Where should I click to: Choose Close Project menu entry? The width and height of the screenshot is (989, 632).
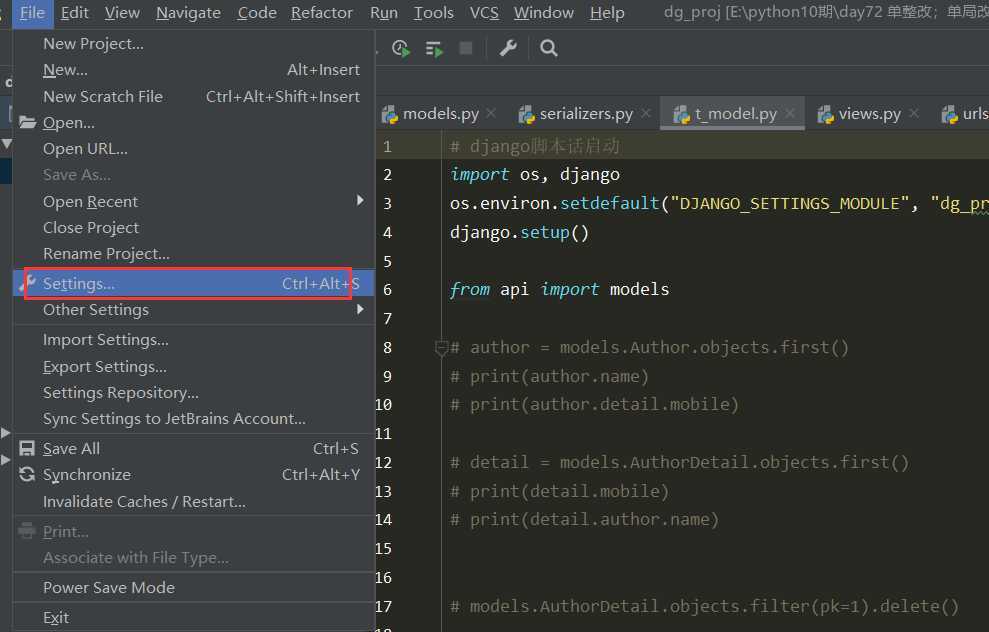194,228
